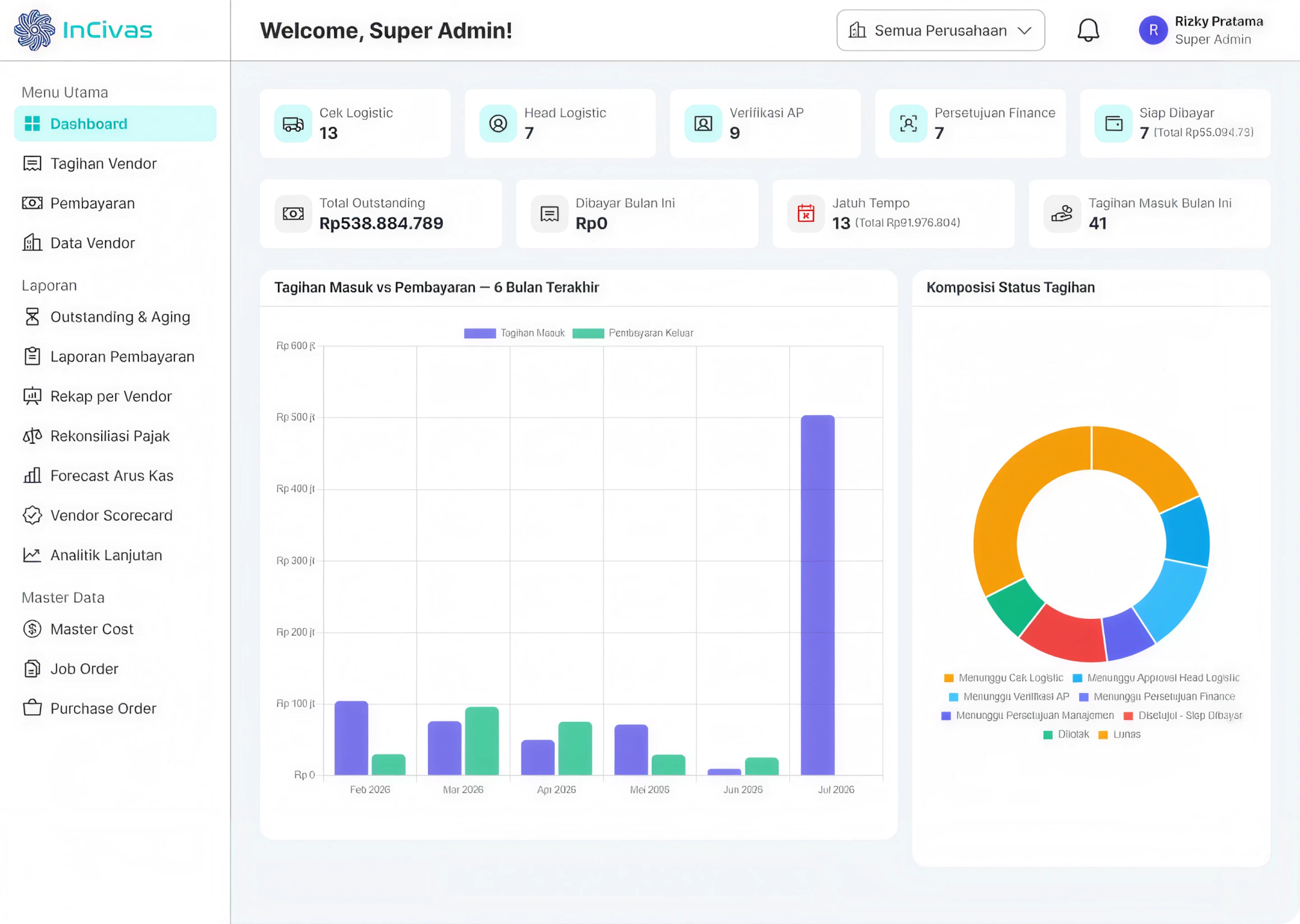This screenshot has width=1300, height=924.
Task: Toggle Menunggu Cek Logistic legend entry
Action: (x=1003, y=678)
